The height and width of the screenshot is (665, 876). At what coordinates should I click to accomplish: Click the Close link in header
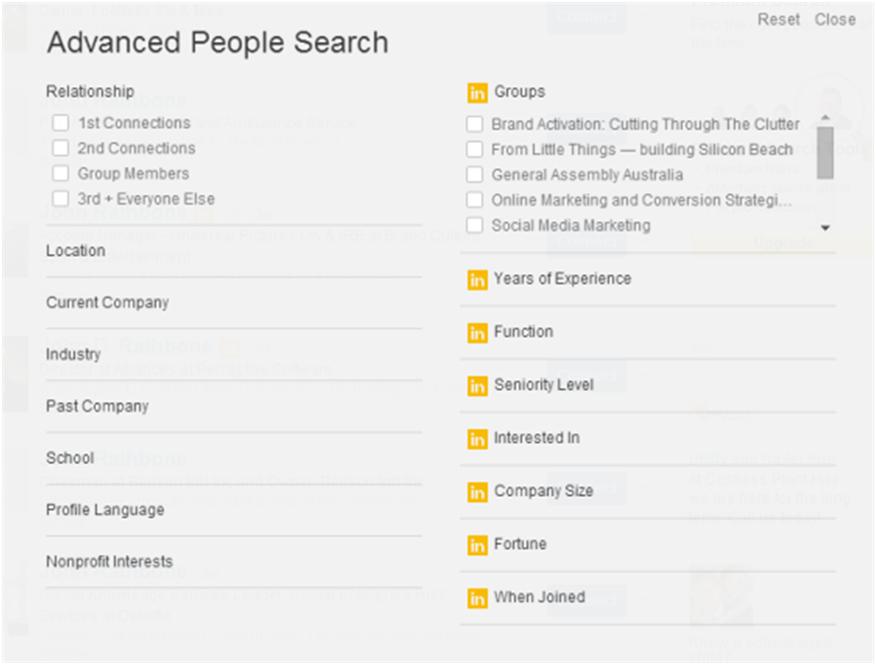click(835, 20)
